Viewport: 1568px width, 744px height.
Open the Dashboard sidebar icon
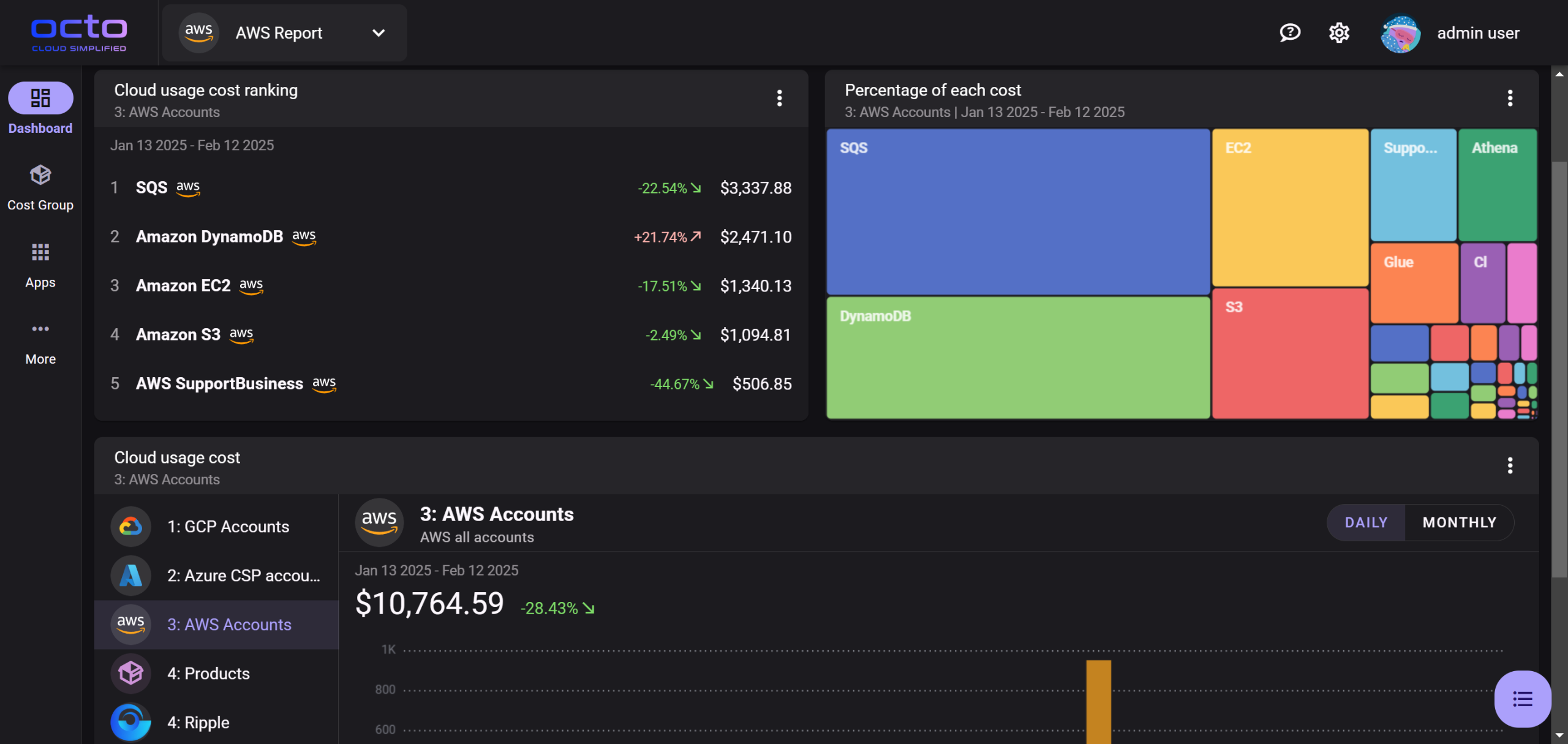pyautogui.click(x=40, y=98)
